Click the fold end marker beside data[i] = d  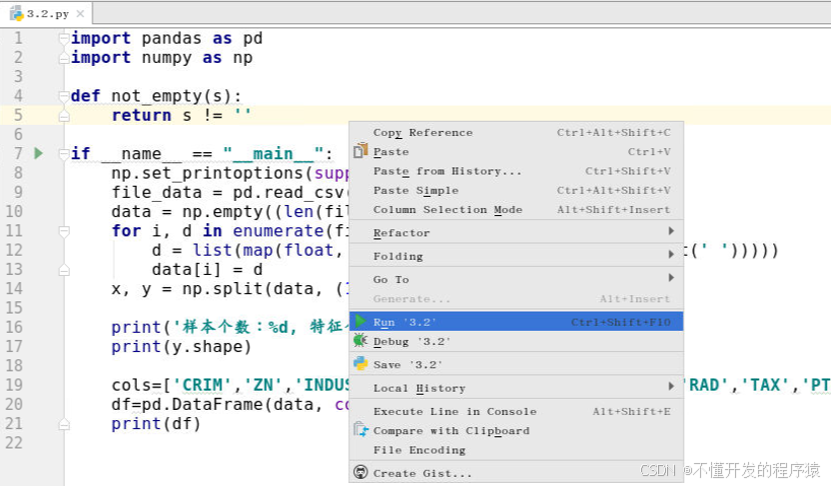point(64,270)
